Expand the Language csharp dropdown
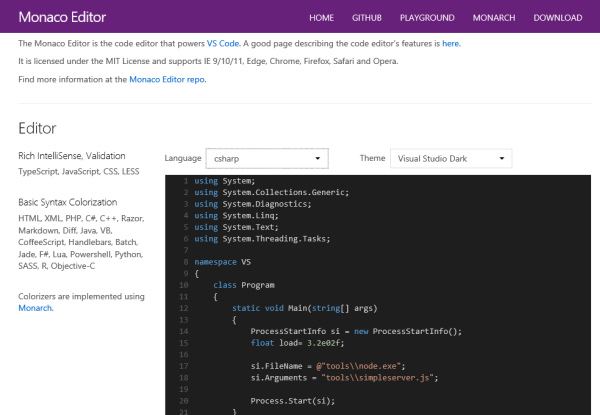 point(265,158)
